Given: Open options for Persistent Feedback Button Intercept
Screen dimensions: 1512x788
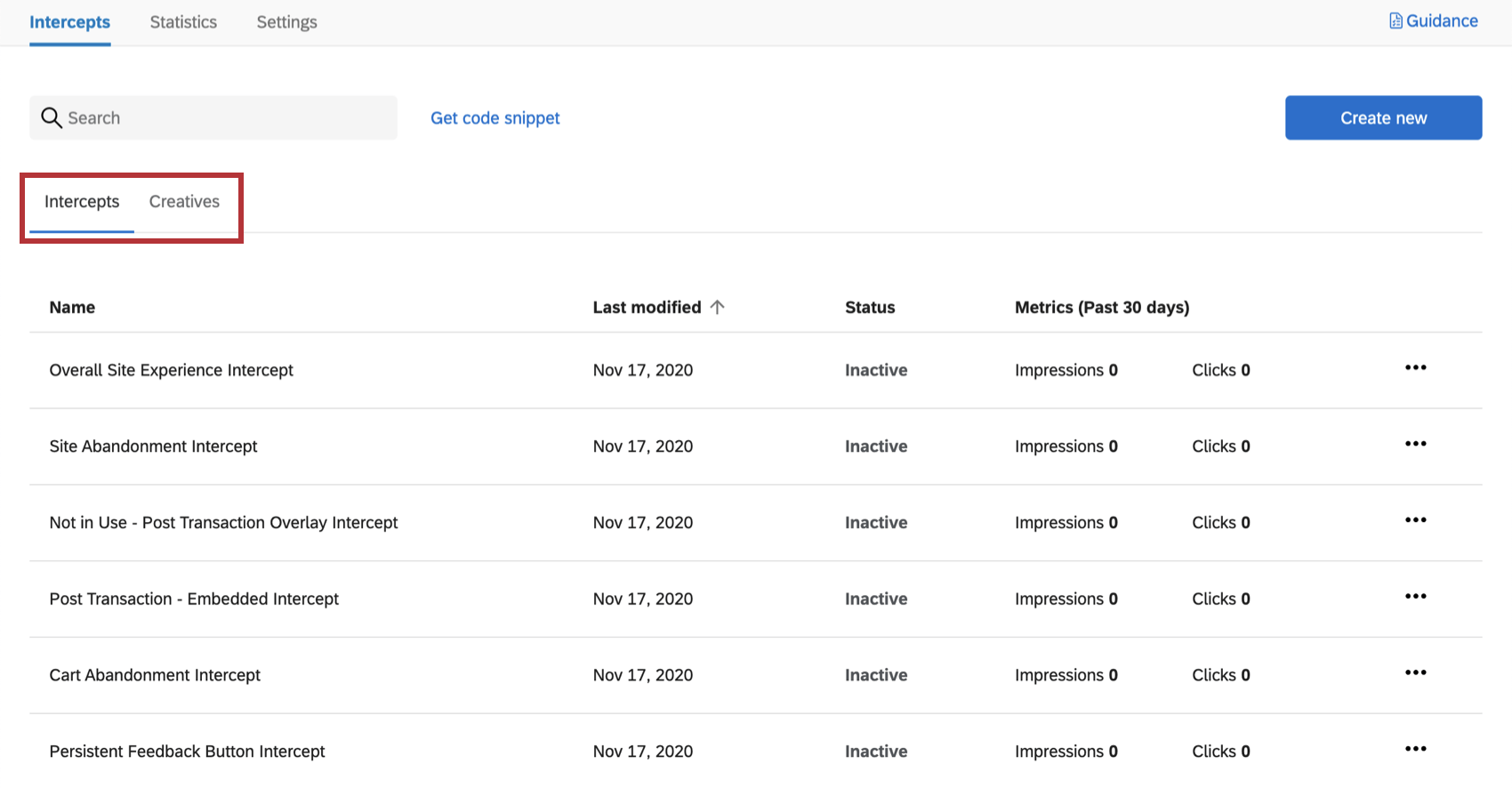Looking at the screenshot, I should pyautogui.click(x=1415, y=750).
